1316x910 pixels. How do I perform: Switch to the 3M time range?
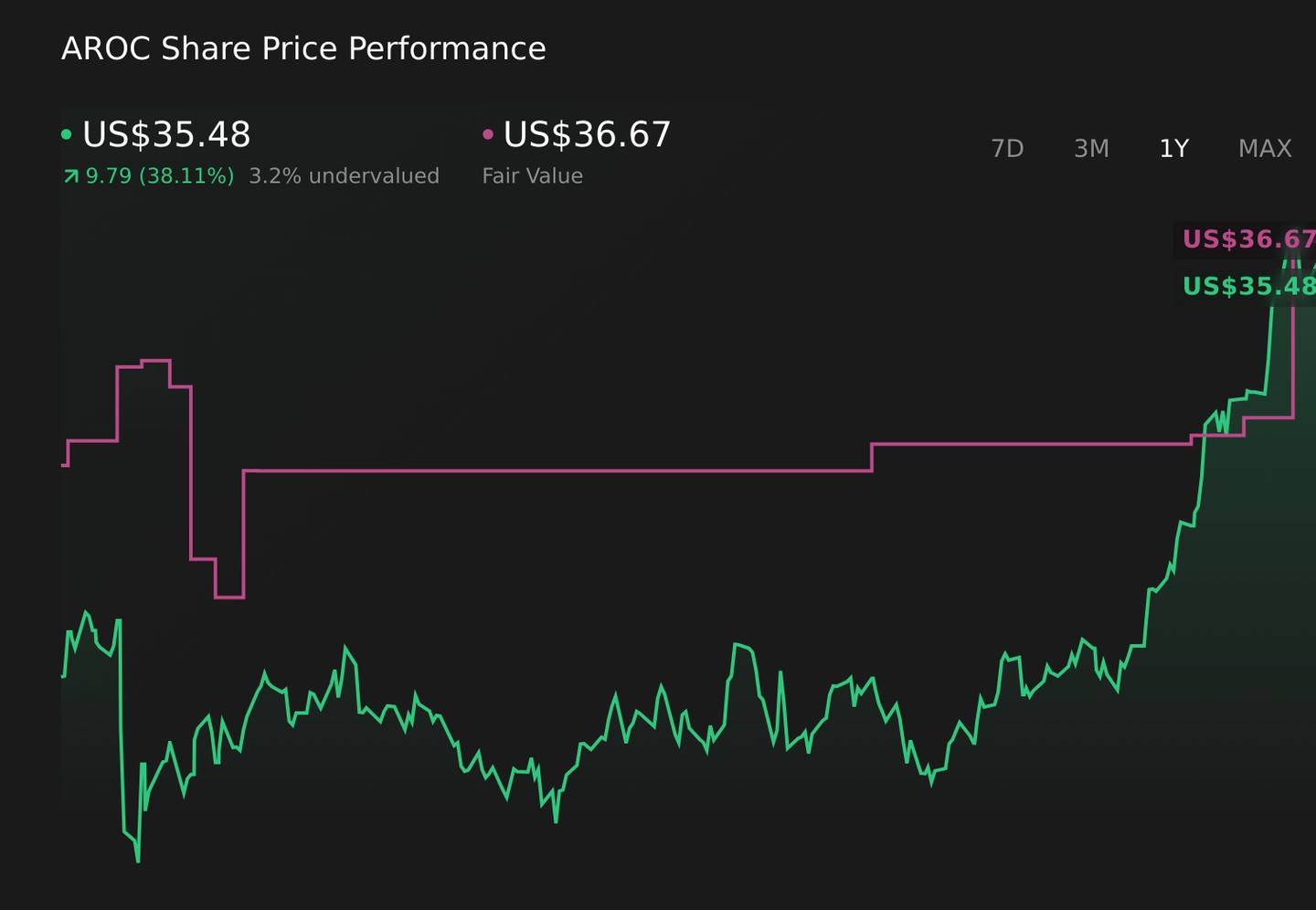(x=1091, y=148)
